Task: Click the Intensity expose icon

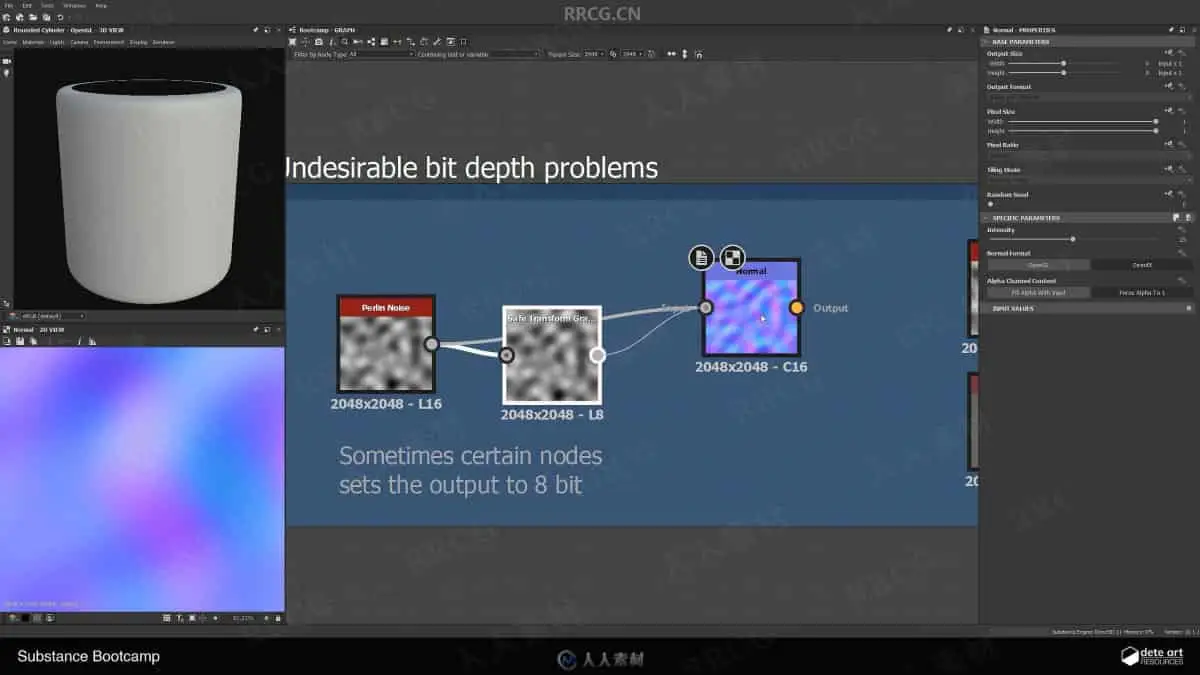Action: 1182,229
